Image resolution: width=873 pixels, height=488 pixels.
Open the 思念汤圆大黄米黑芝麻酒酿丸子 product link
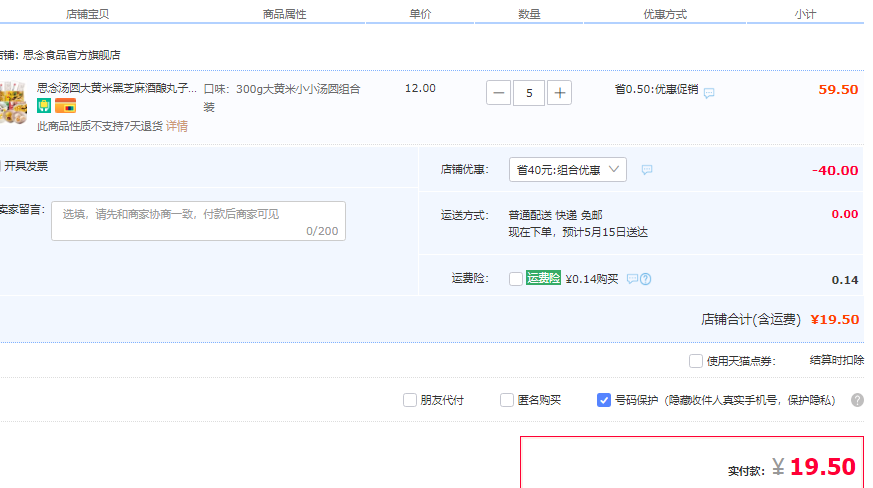click(x=117, y=88)
